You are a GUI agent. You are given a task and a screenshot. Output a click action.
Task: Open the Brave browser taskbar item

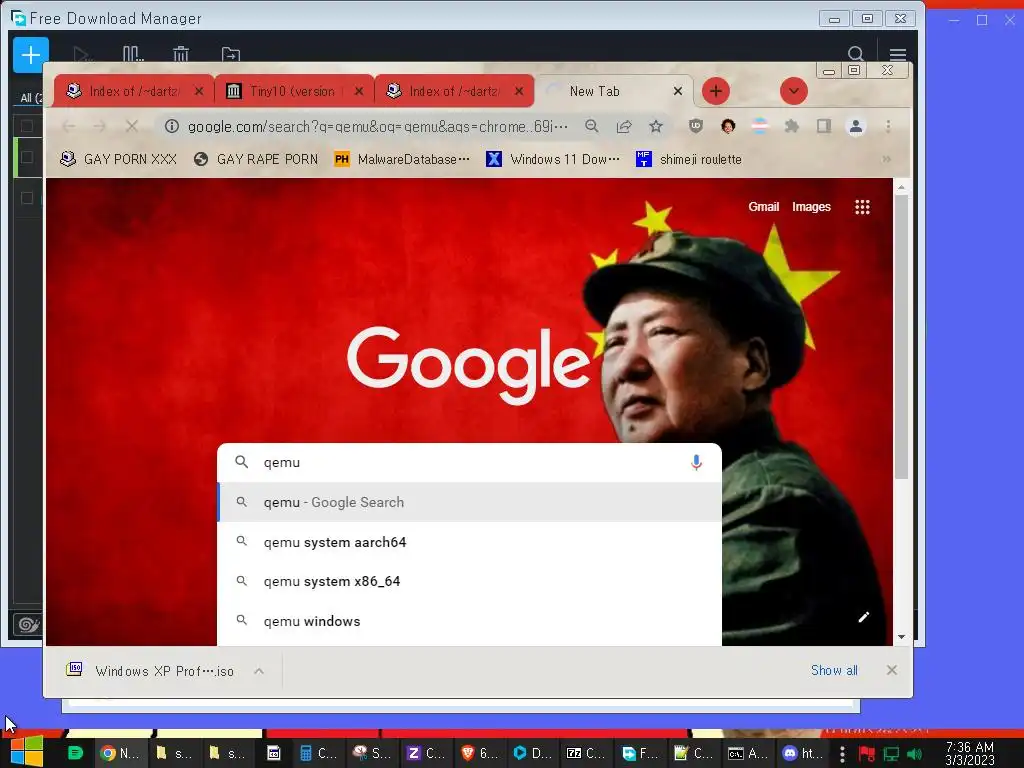480,753
